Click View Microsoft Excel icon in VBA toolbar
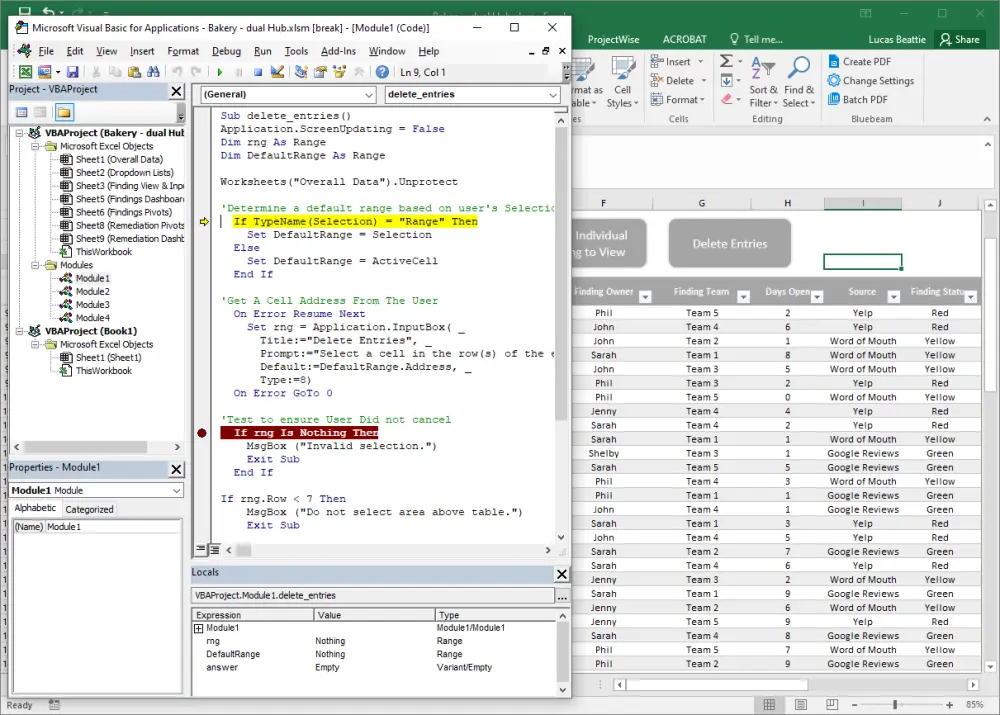 click(26, 72)
